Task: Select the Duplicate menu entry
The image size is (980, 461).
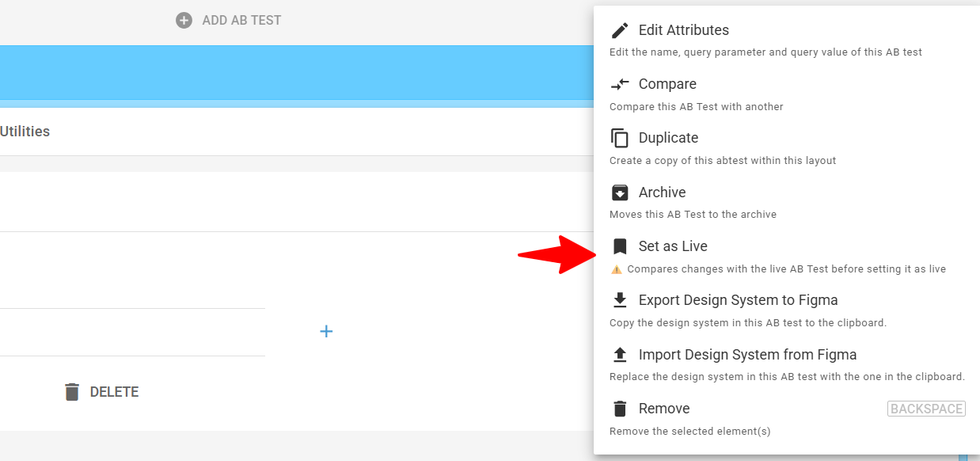Action: click(668, 138)
